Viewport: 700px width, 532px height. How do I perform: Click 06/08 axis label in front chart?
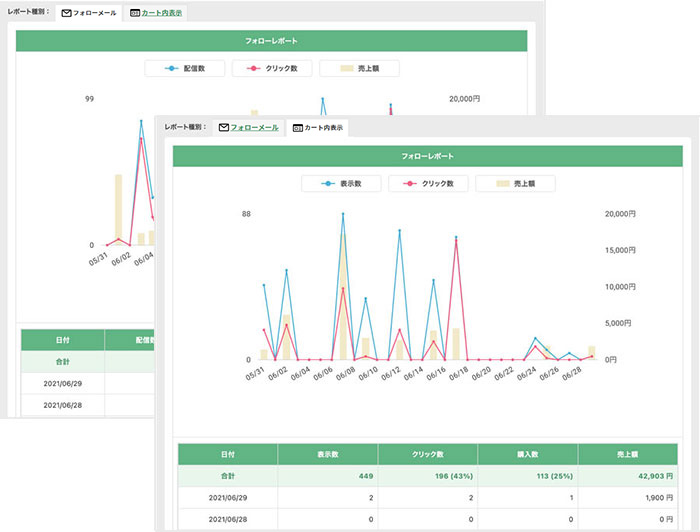(345, 374)
